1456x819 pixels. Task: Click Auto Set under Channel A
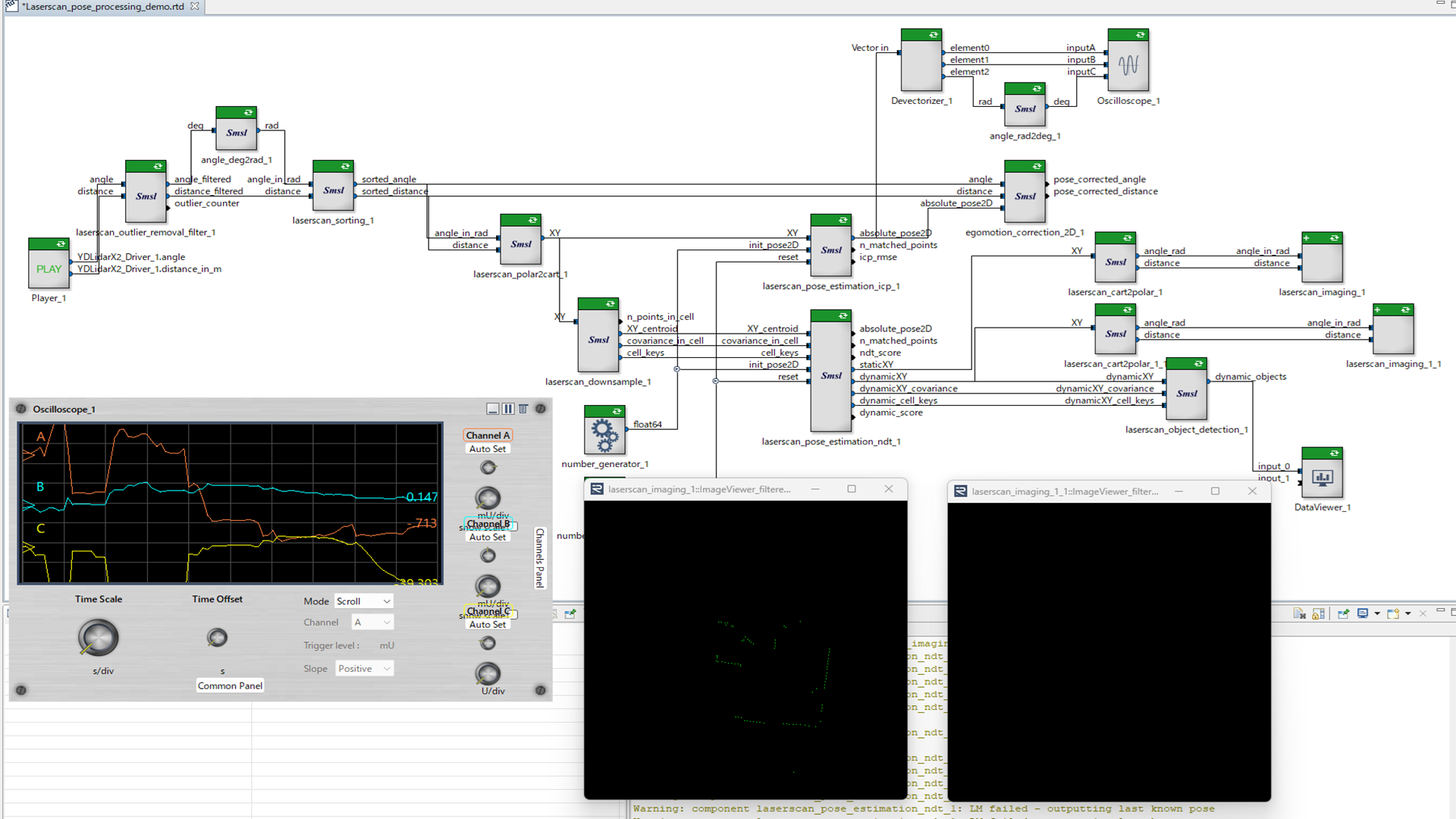(488, 449)
